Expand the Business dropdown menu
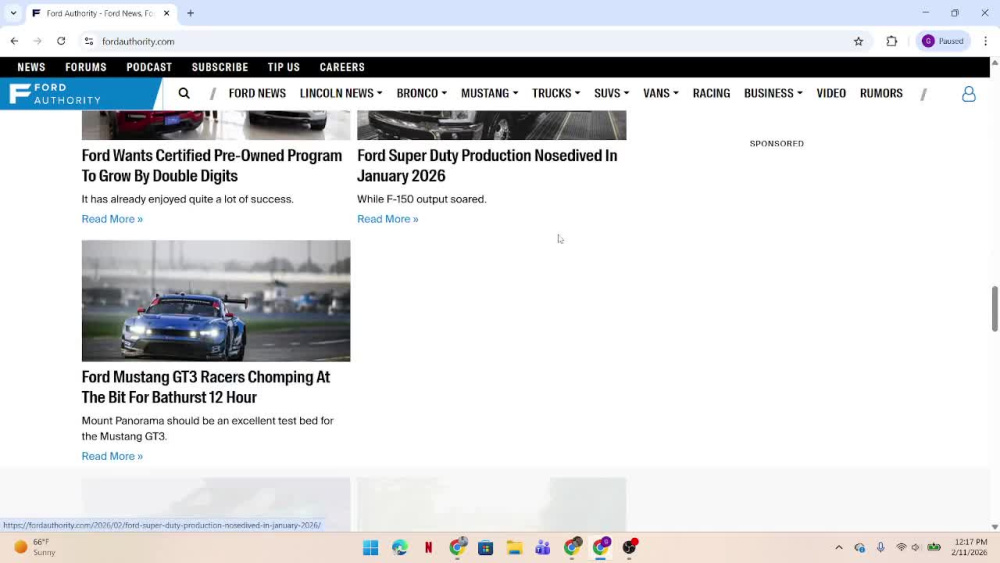Image resolution: width=1000 pixels, height=563 pixels. tap(773, 93)
